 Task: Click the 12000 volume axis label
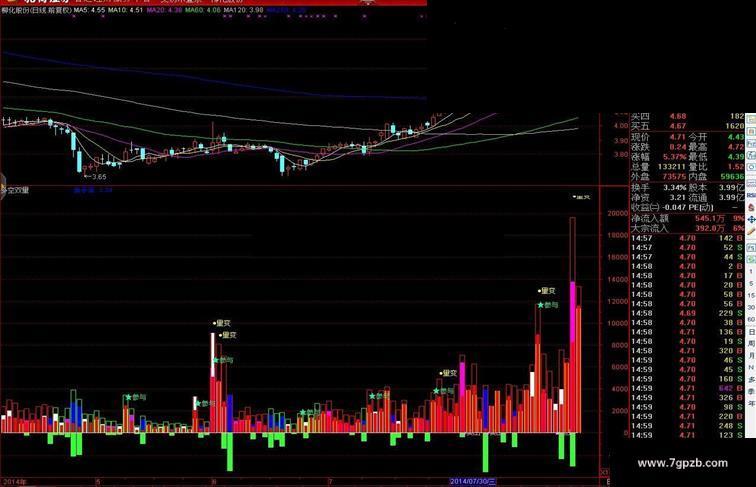618,301
